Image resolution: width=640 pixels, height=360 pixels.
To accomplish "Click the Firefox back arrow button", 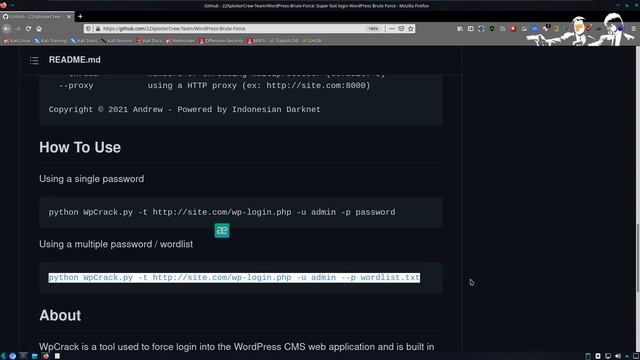I will pyautogui.click(x=7, y=29).
